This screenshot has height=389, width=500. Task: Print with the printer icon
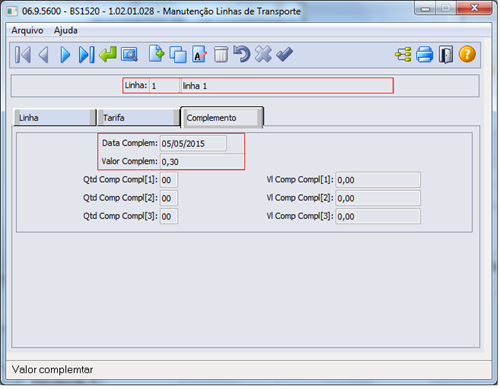[x=424, y=54]
